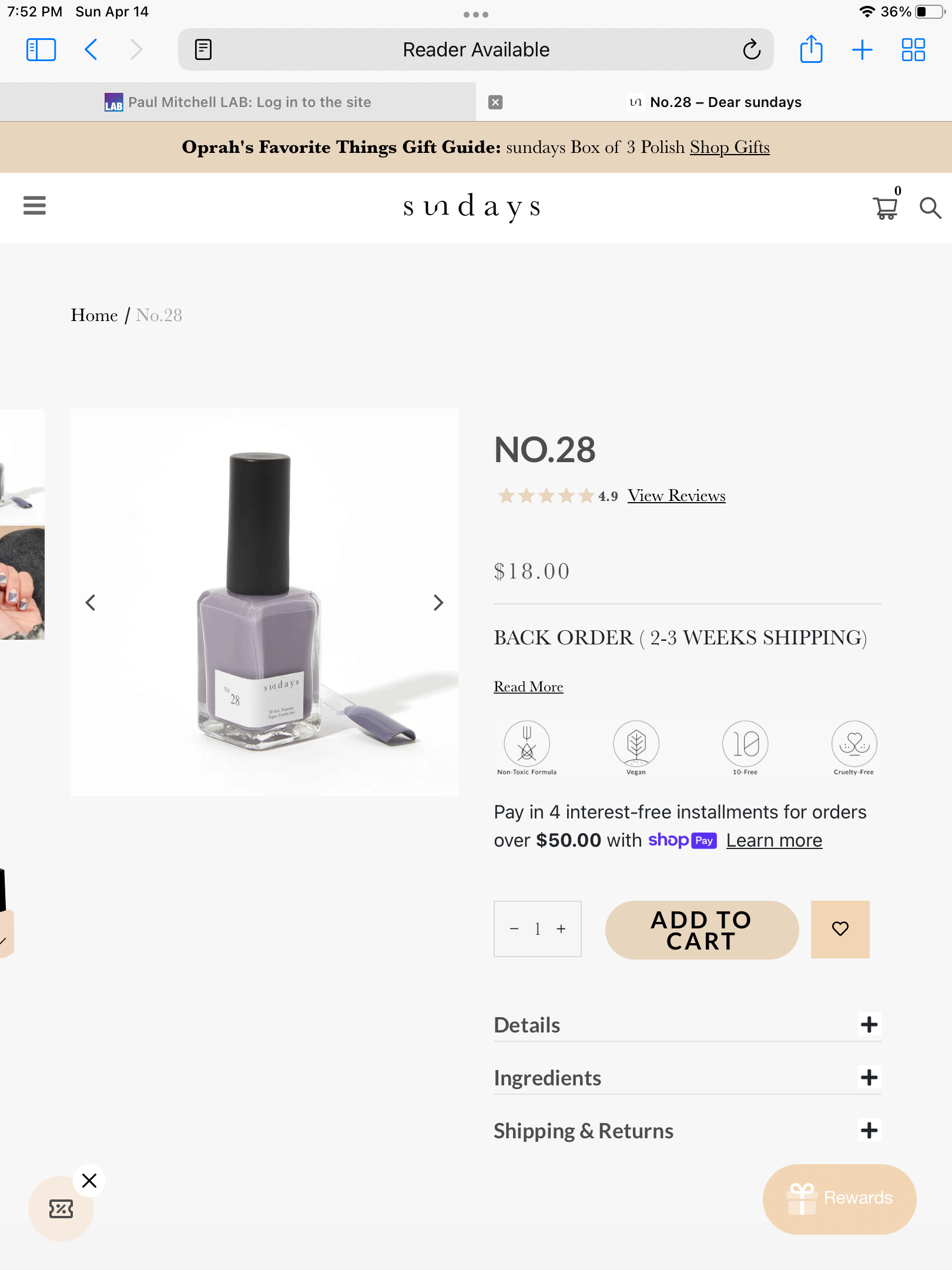Screen dimensions: 952x1270
Task: Close the No.28 Dear sundays tab
Action: [495, 102]
